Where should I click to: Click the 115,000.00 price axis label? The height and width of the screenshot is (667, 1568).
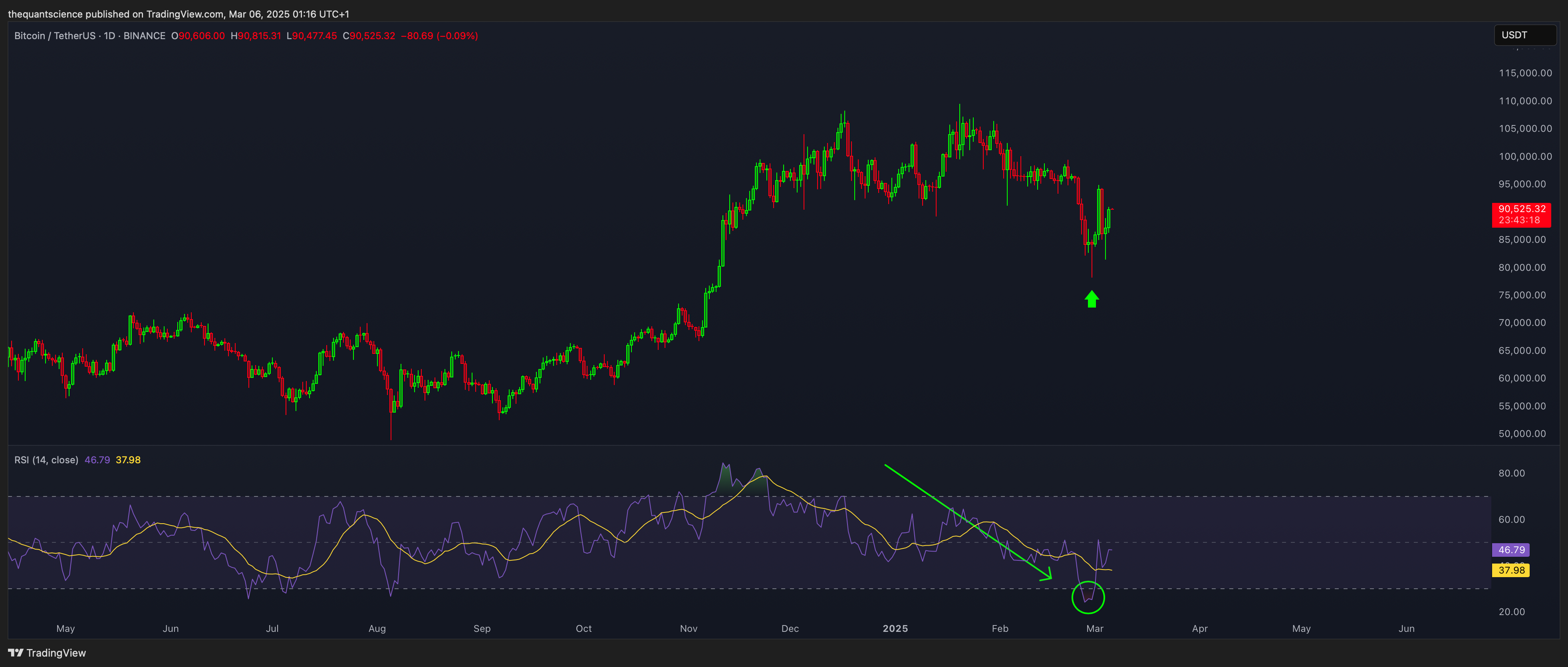pyautogui.click(x=1525, y=73)
